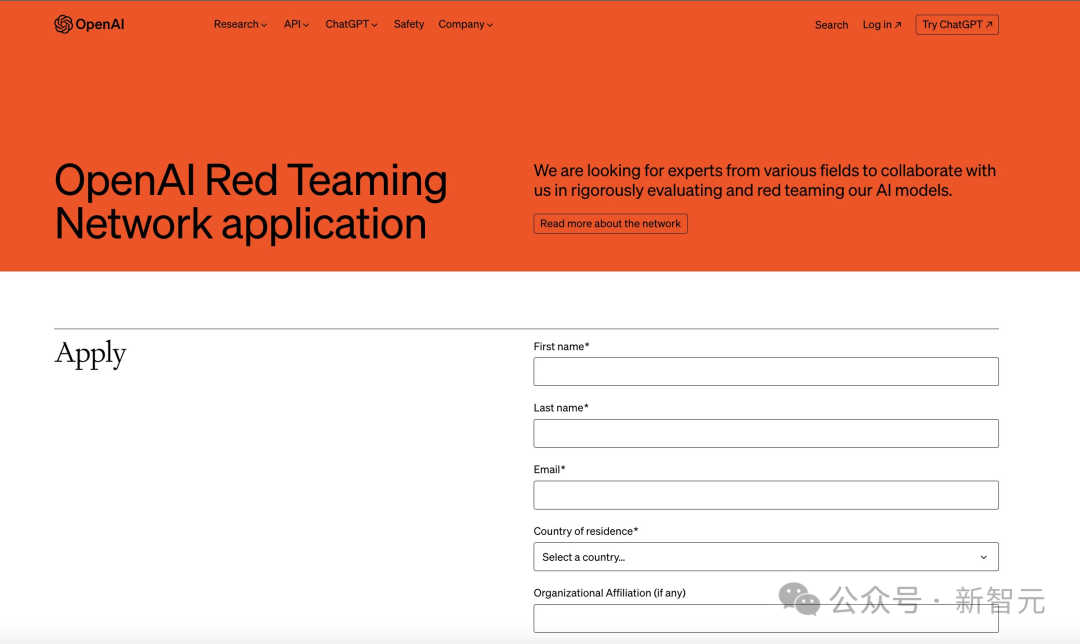1080x644 pixels.
Task: Click the Organizational Affiliation input field
Action: (x=765, y=618)
